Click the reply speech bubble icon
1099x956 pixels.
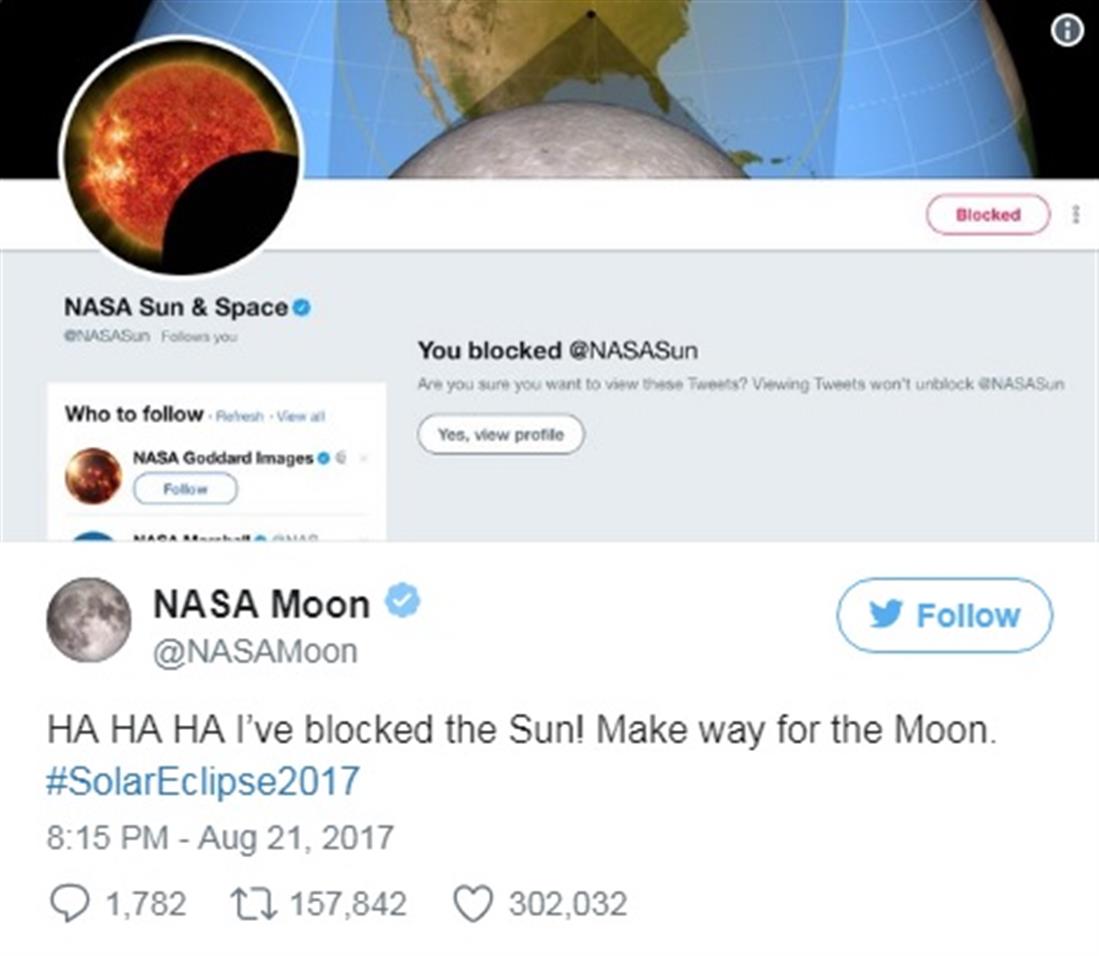point(69,904)
